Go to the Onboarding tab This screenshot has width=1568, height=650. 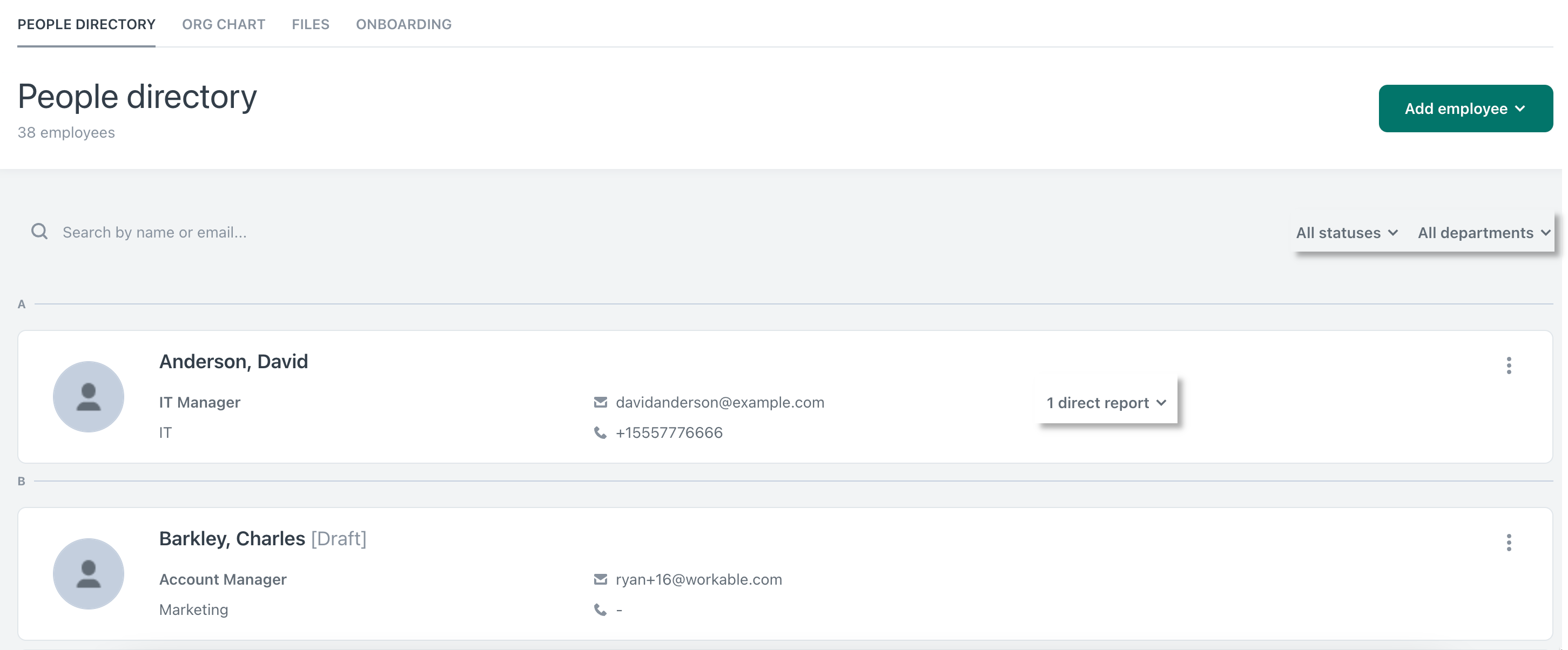click(403, 24)
